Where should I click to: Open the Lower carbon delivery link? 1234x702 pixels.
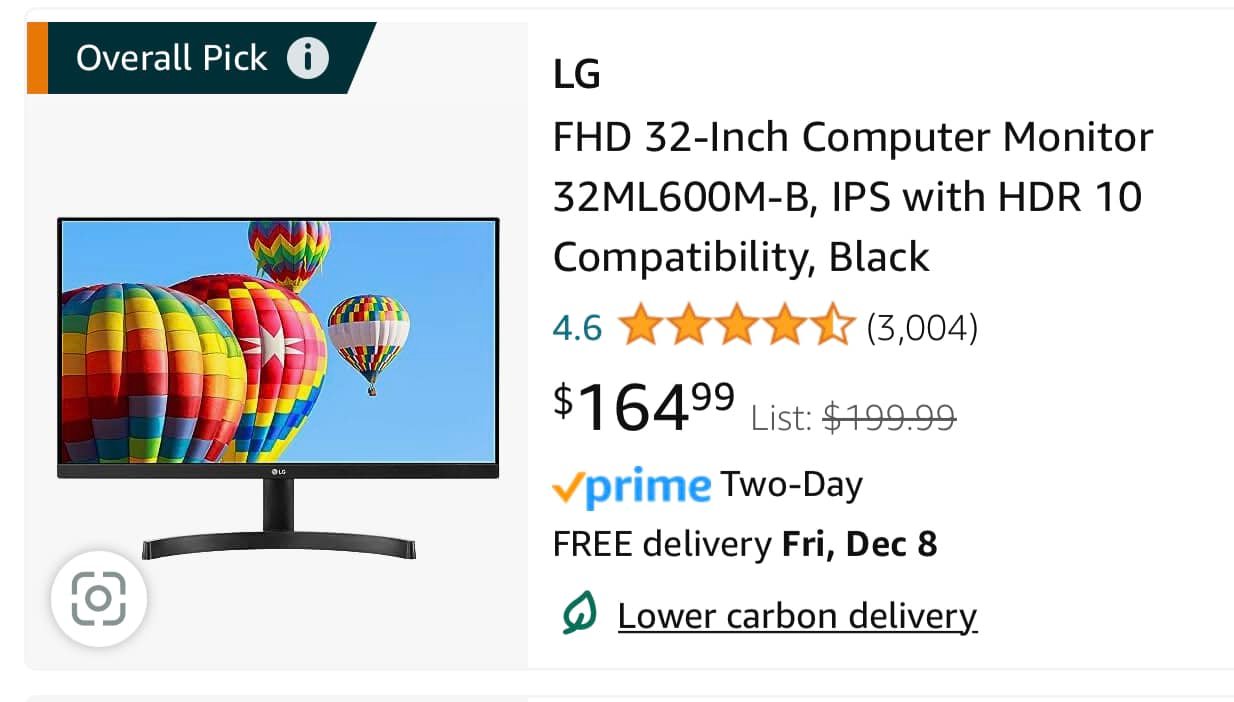797,616
